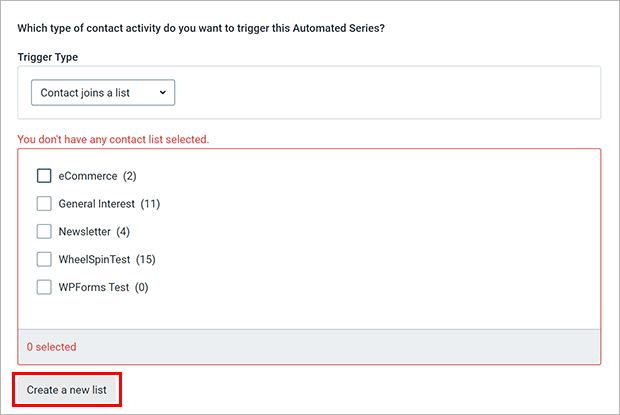Check the Newsletter list checkbox
The height and width of the screenshot is (415, 620).
(x=44, y=231)
